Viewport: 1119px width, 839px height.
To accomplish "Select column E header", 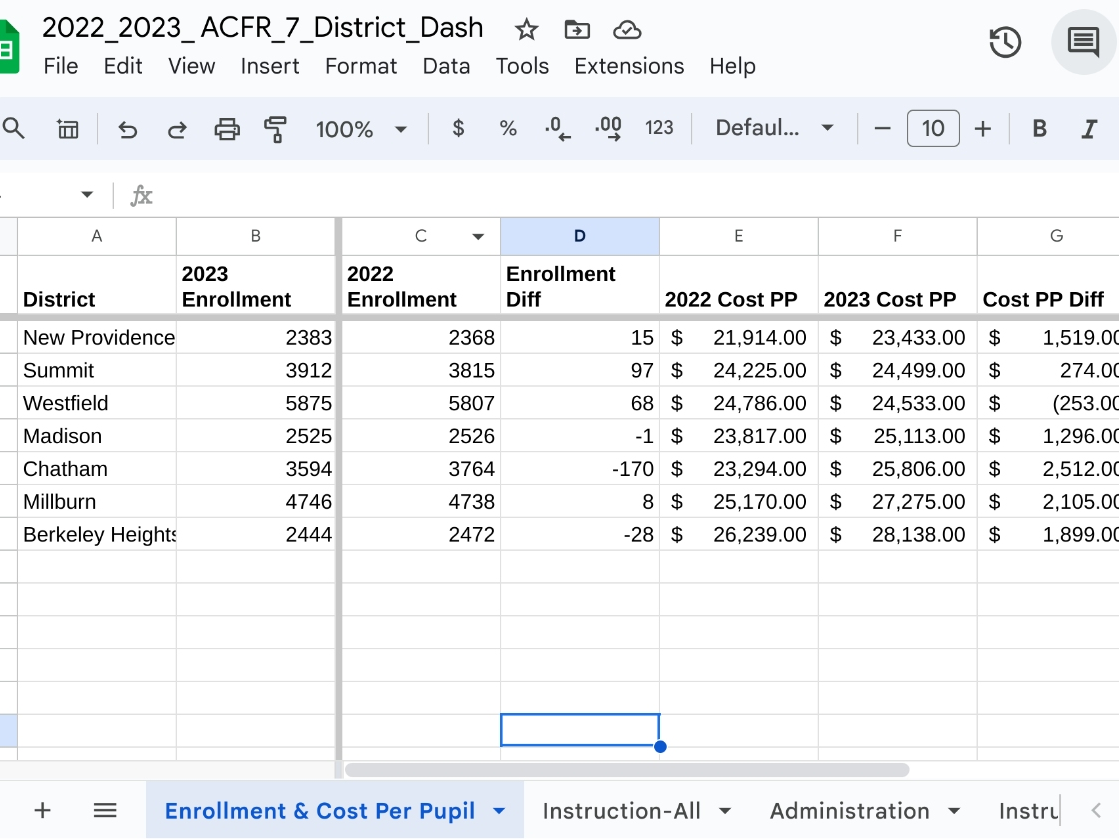I will (739, 236).
